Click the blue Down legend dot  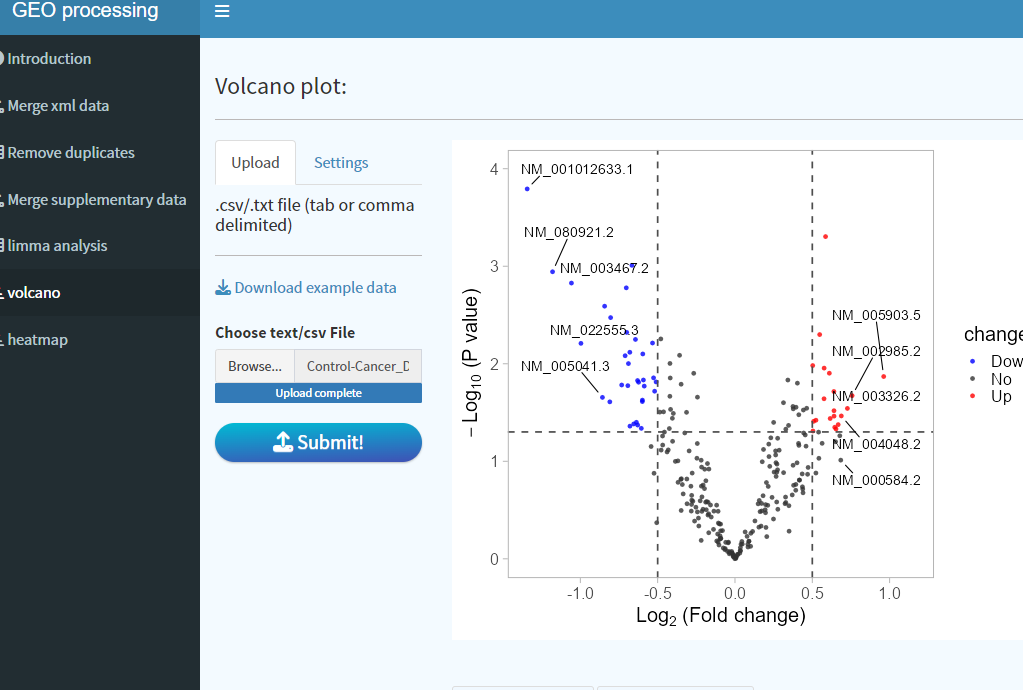pos(972,361)
